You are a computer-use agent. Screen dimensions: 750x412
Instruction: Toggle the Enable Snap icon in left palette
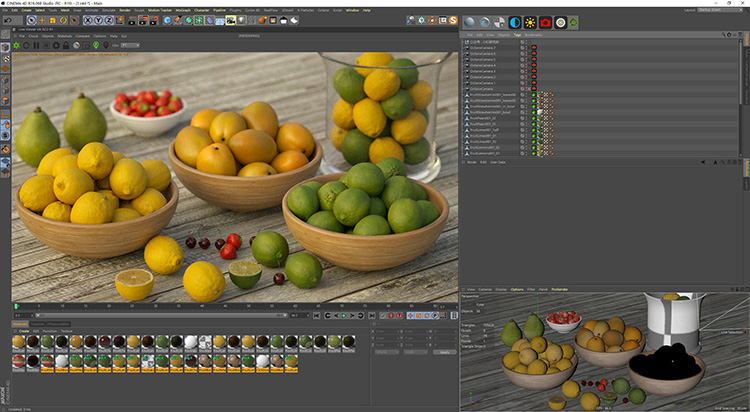(5, 149)
